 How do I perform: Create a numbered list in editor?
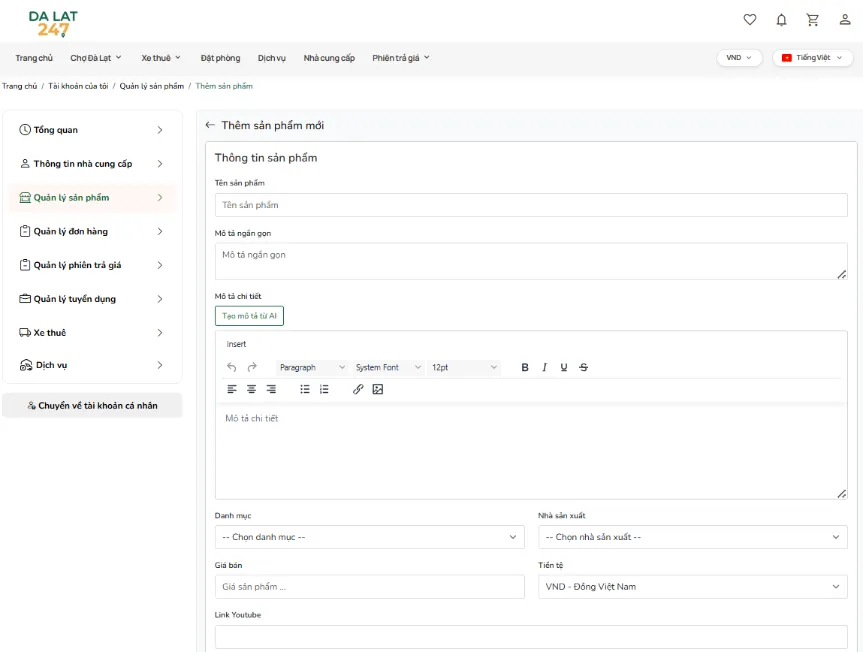coord(324,389)
